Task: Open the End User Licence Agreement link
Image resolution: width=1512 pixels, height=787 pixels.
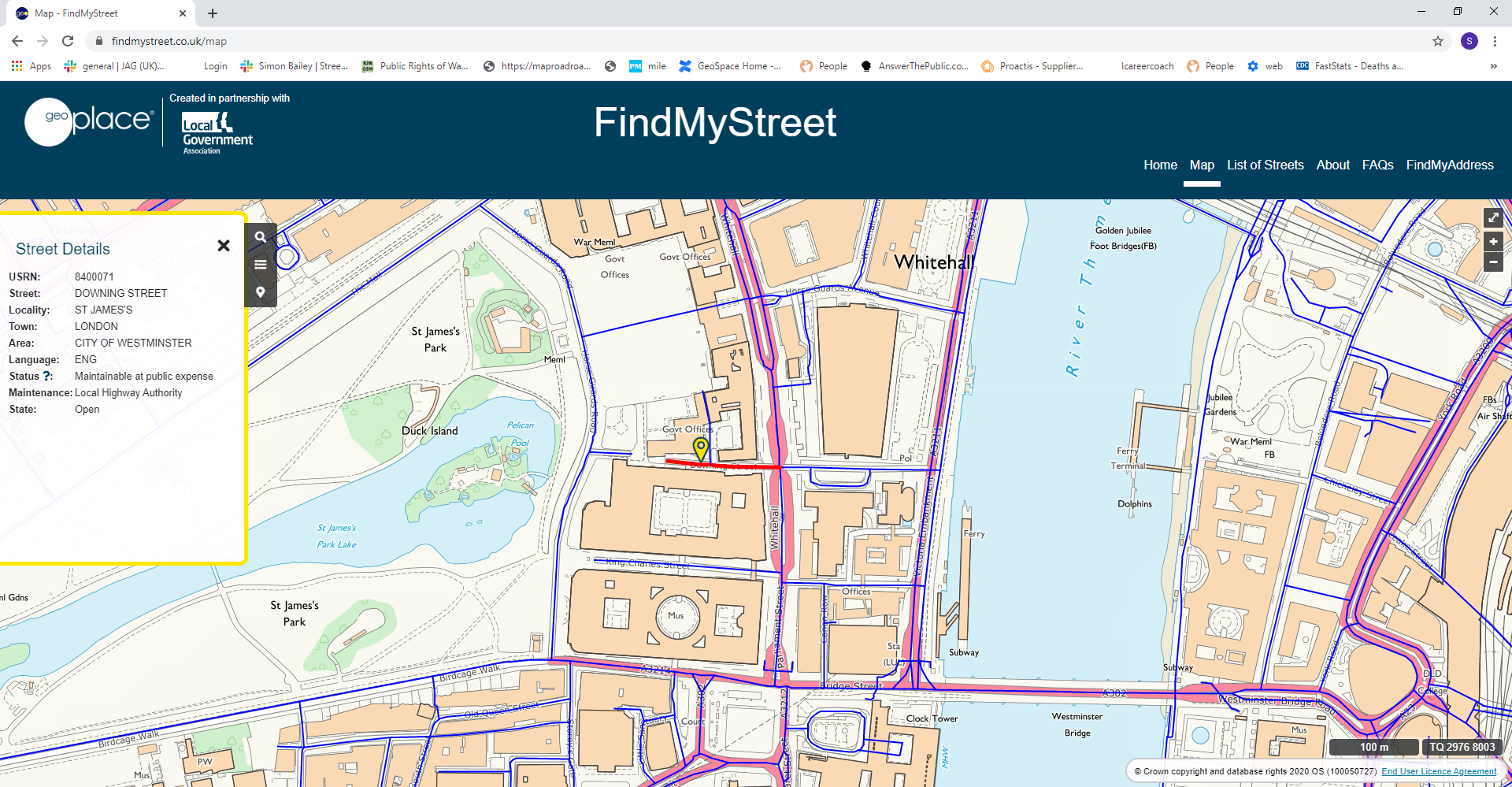Action: tap(1439, 771)
